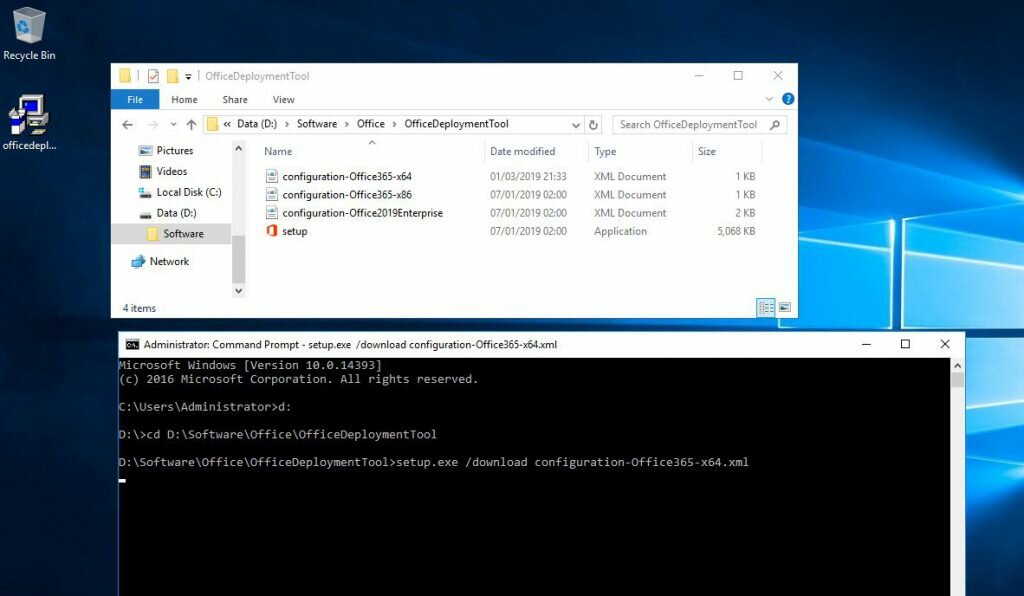Click the Command Prompt window system icon

(132, 345)
